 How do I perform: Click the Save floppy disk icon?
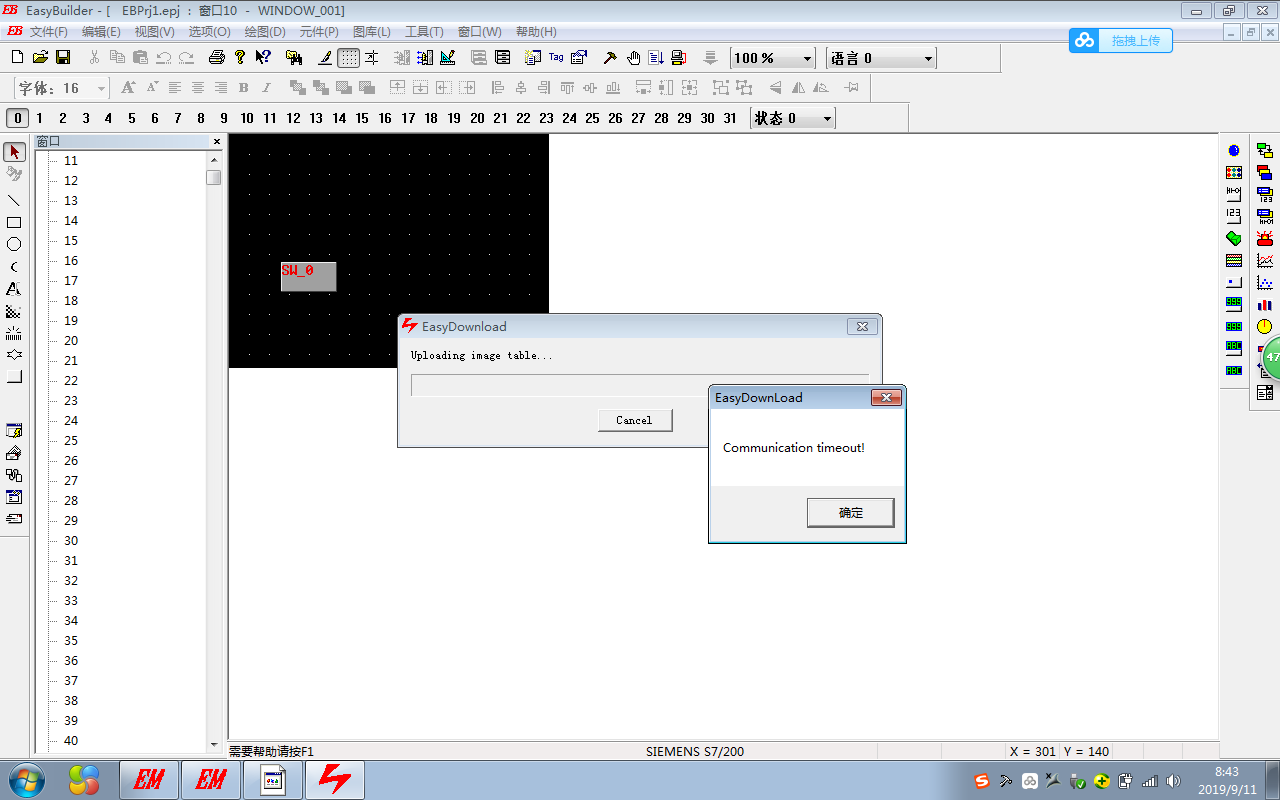click(63, 58)
